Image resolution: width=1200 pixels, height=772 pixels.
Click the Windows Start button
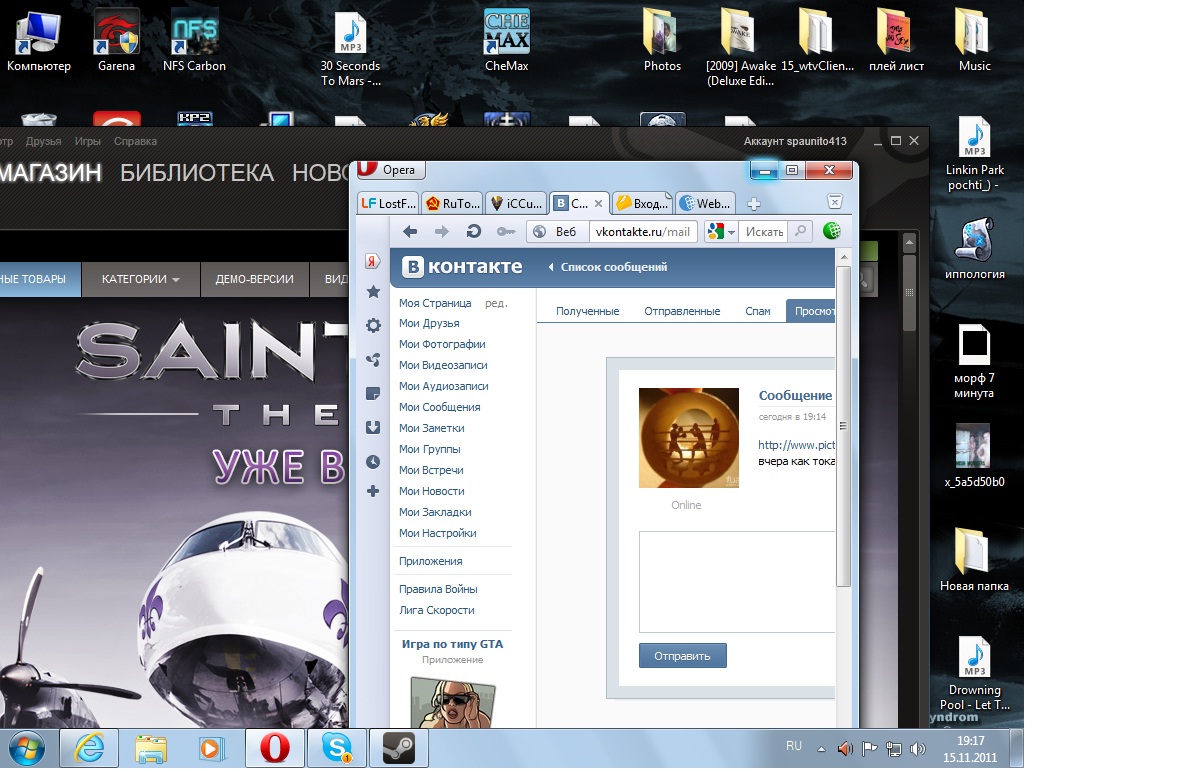(x=27, y=748)
